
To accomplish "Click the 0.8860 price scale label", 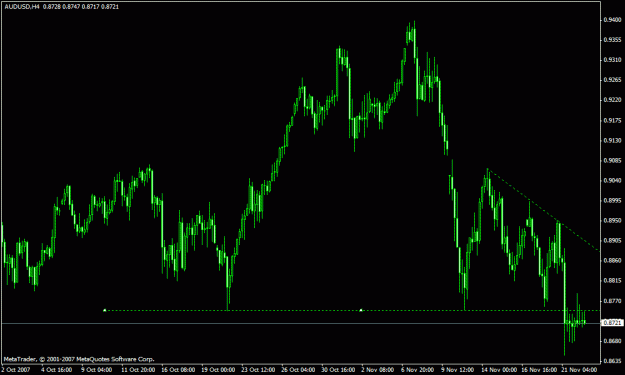I will tap(612, 260).
